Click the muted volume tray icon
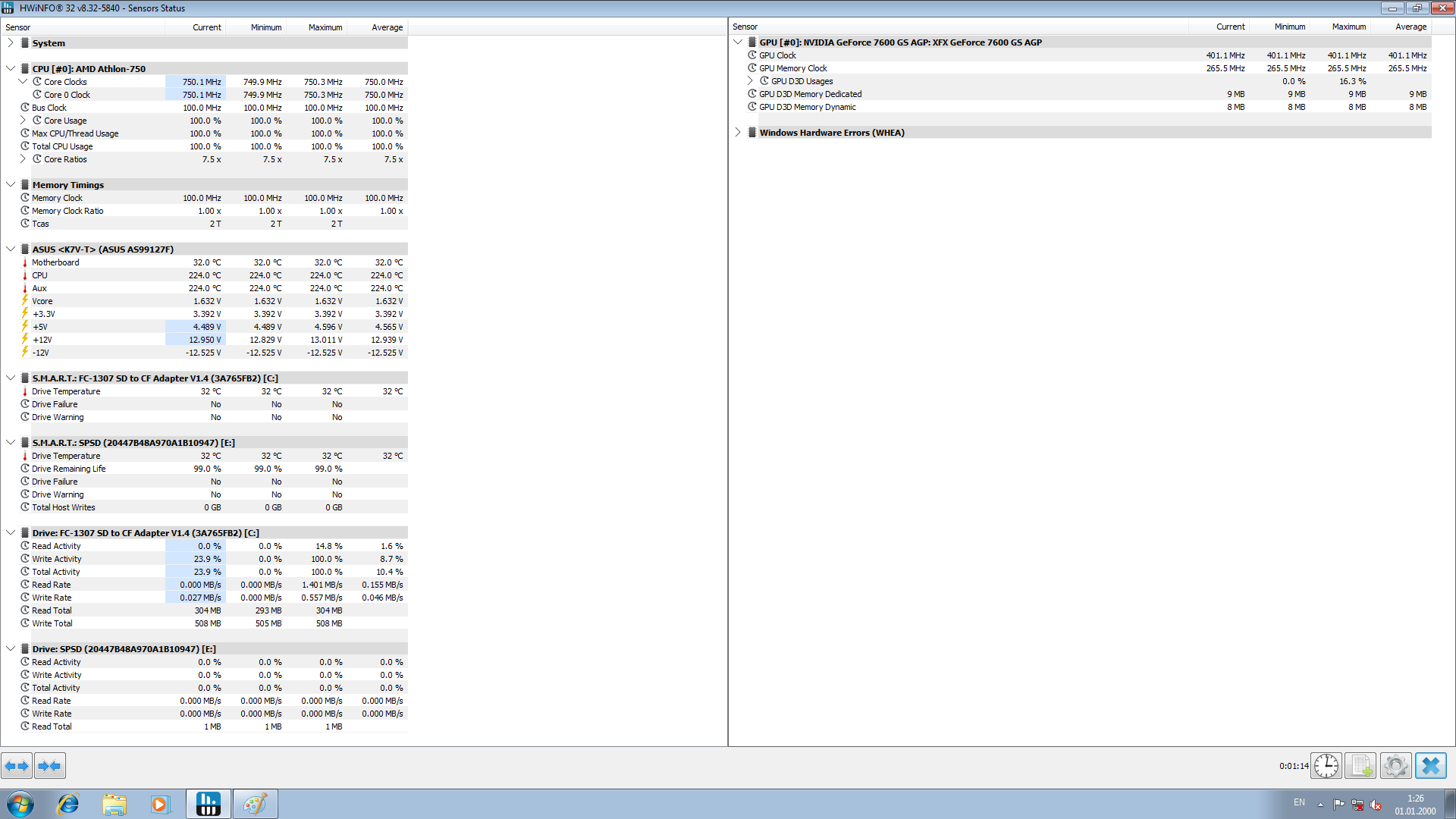Image resolution: width=1456 pixels, height=819 pixels. point(1376,805)
